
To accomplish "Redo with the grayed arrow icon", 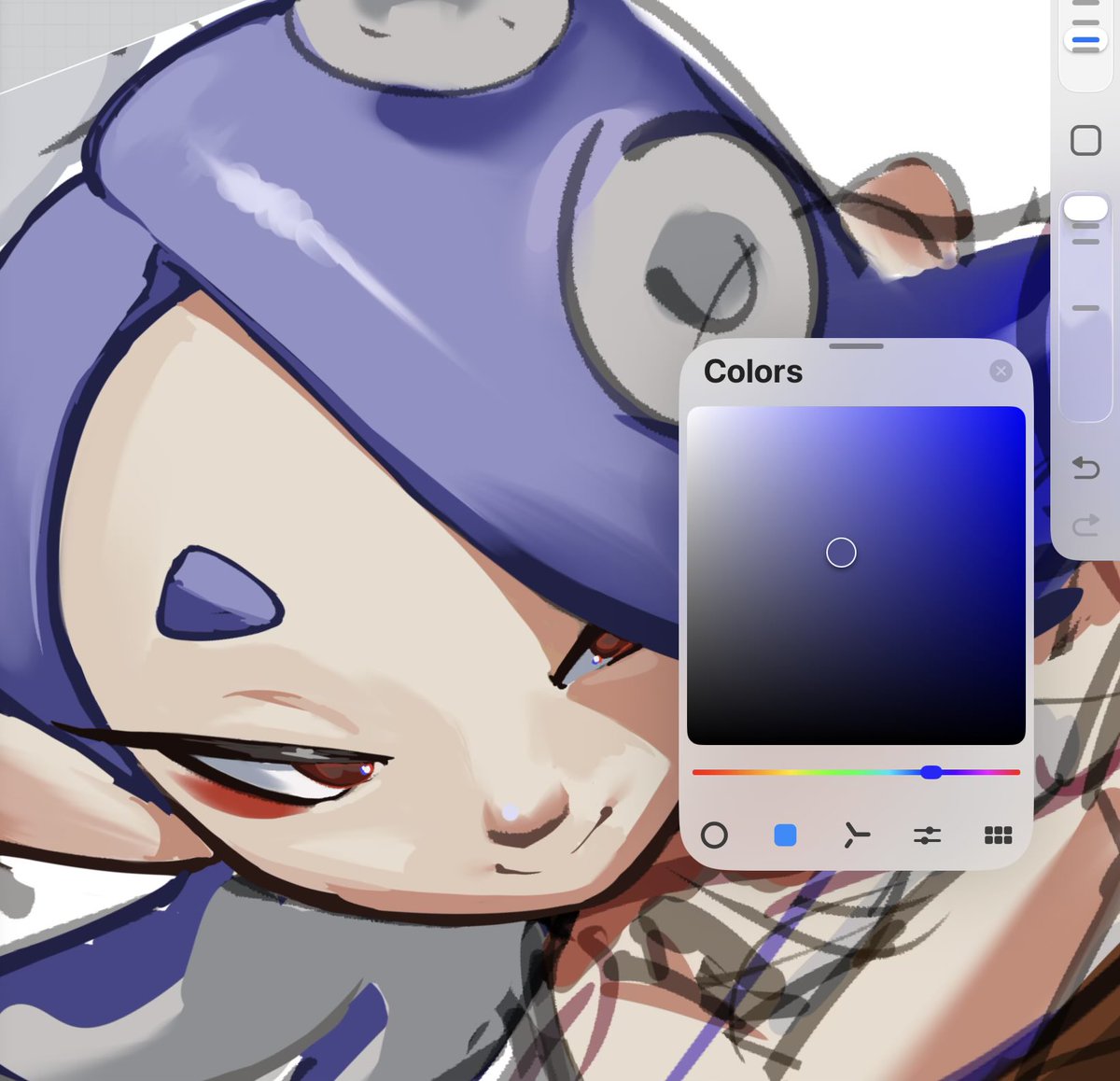I will [1085, 526].
